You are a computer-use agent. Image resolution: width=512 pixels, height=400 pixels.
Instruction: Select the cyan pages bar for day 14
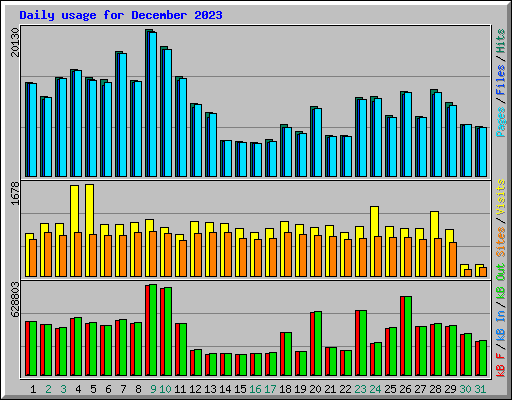click(228, 158)
